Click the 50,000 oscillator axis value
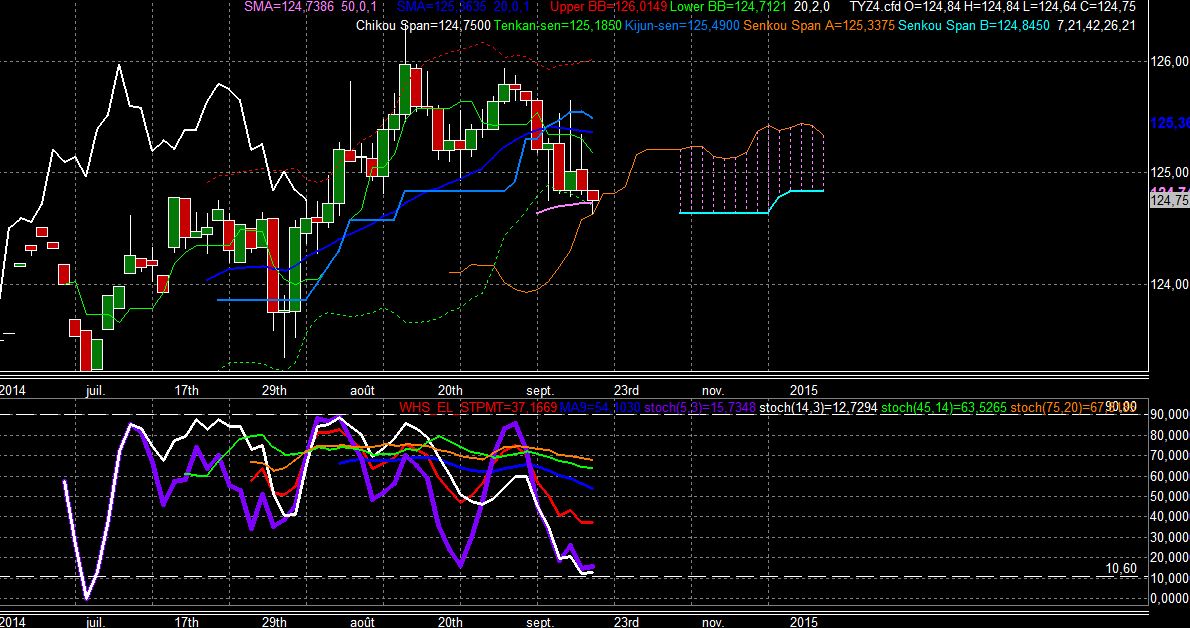 point(1170,496)
